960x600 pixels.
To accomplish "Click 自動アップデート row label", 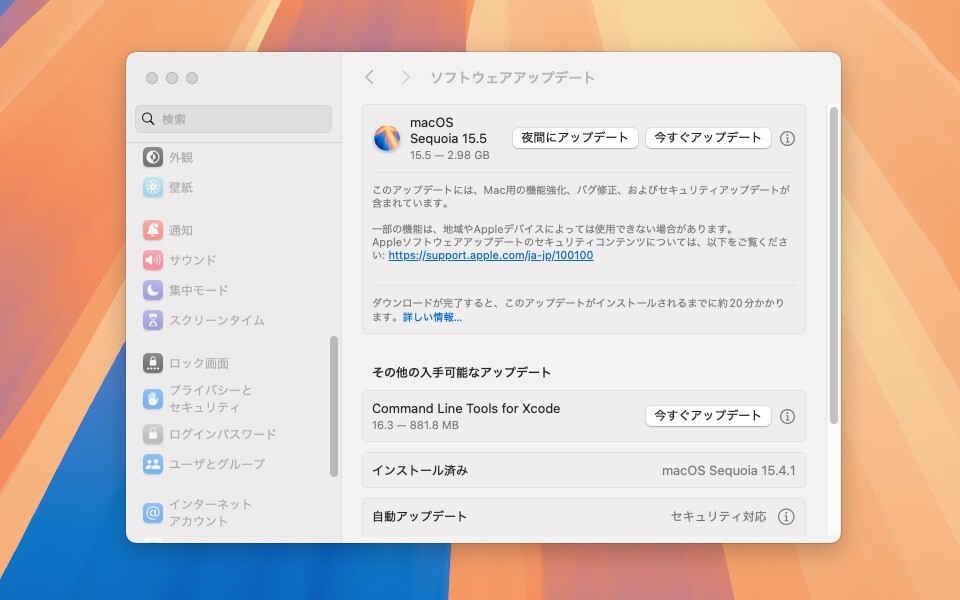I will [x=419, y=516].
